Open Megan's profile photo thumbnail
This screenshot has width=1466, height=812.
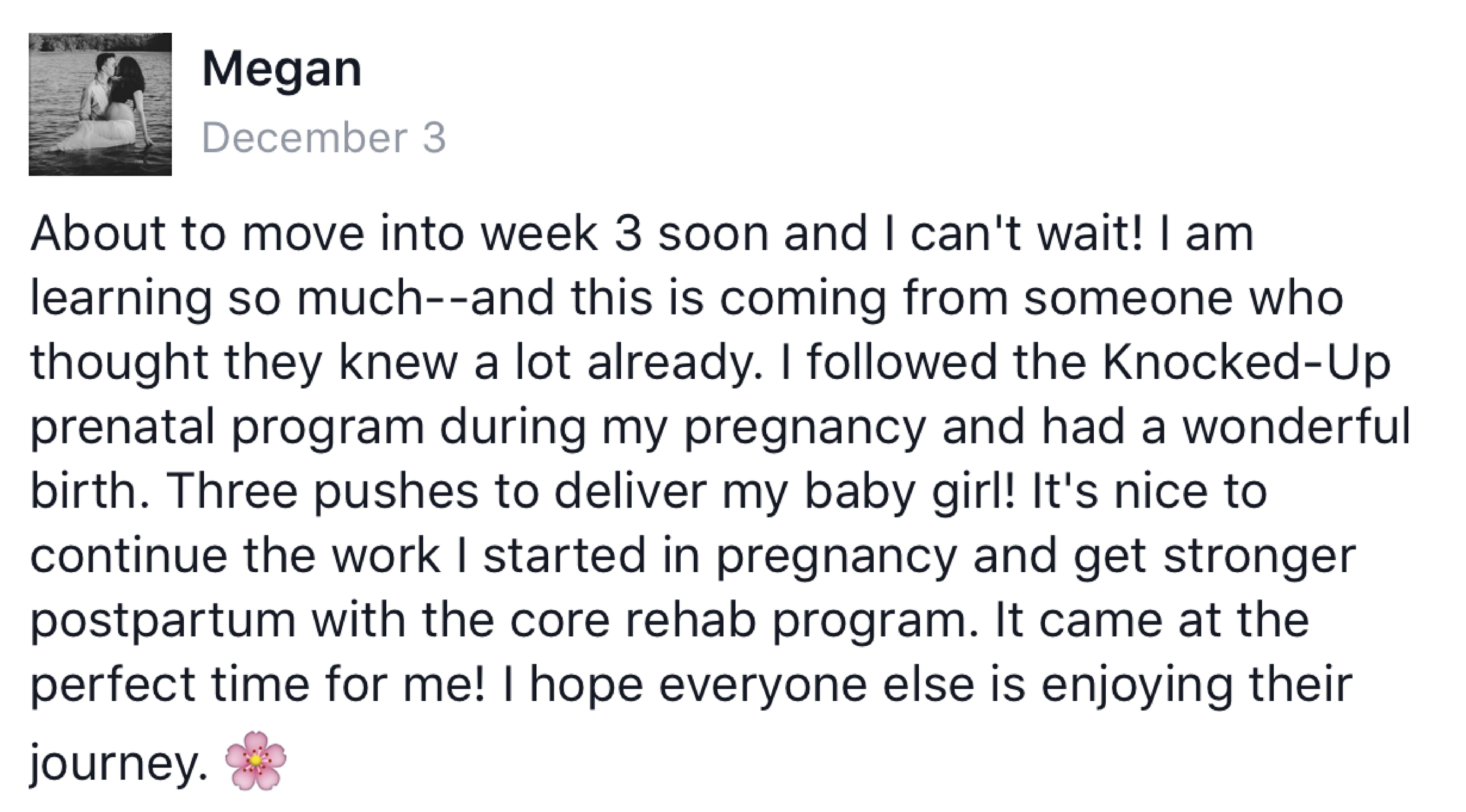point(100,104)
